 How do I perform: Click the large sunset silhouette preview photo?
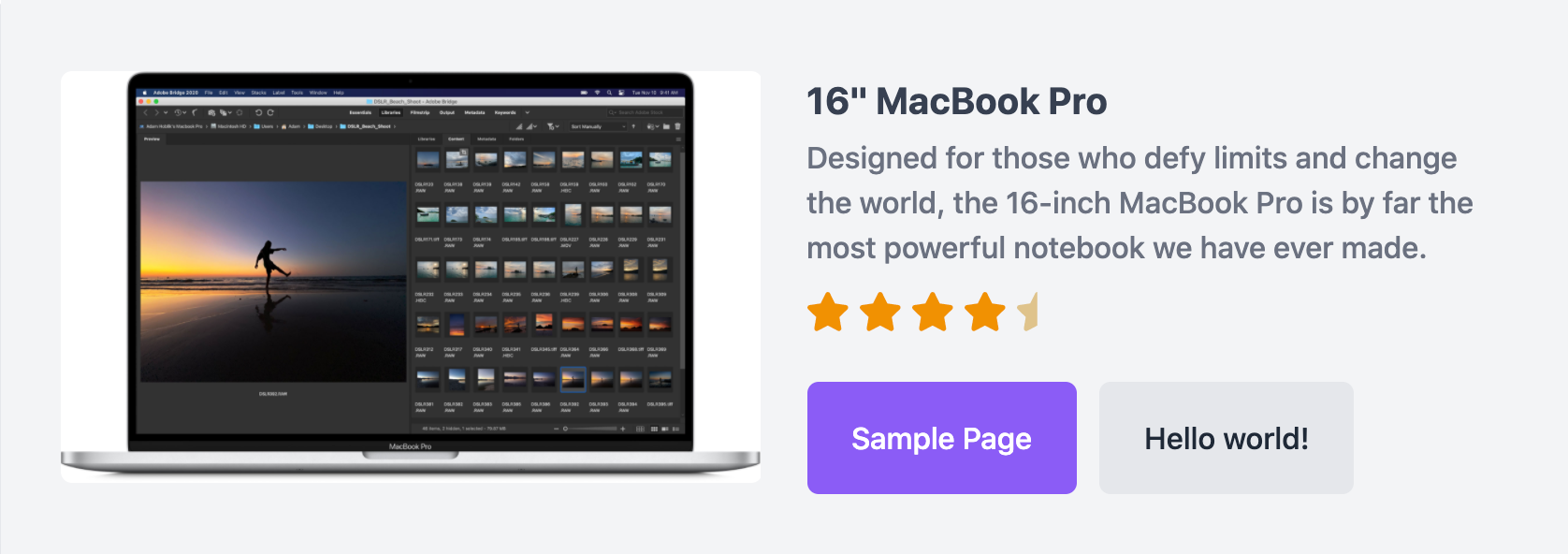pyautogui.click(x=273, y=281)
